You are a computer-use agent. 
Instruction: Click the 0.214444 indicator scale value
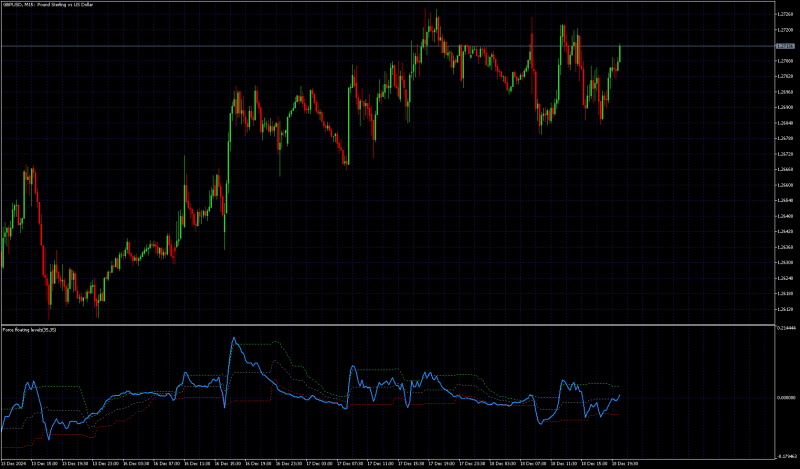pyautogui.click(x=785, y=329)
